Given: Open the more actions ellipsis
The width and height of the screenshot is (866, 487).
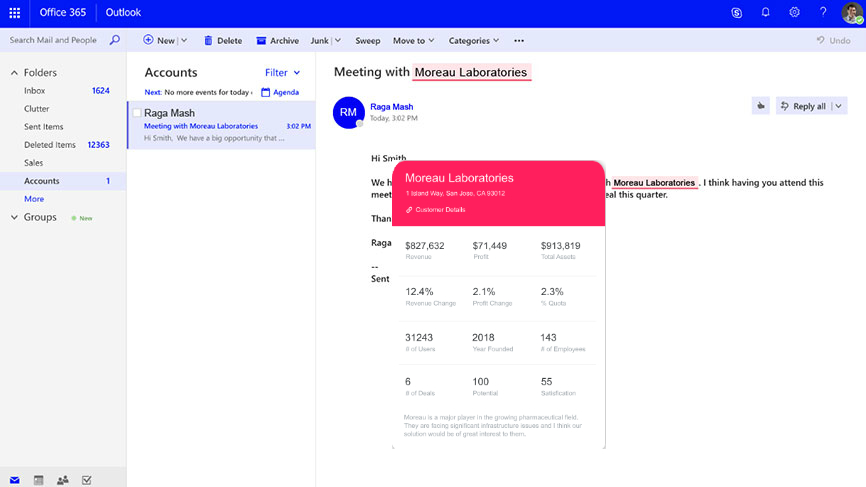Looking at the screenshot, I should tap(519, 40).
